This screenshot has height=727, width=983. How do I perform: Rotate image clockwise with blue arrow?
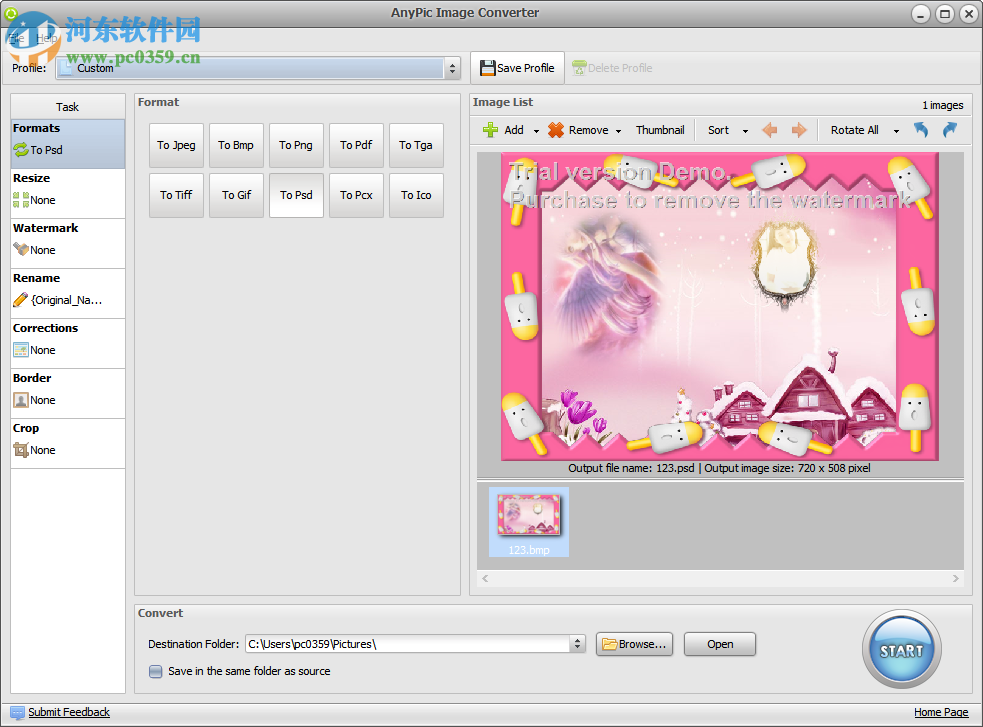click(x=948, y=129)
